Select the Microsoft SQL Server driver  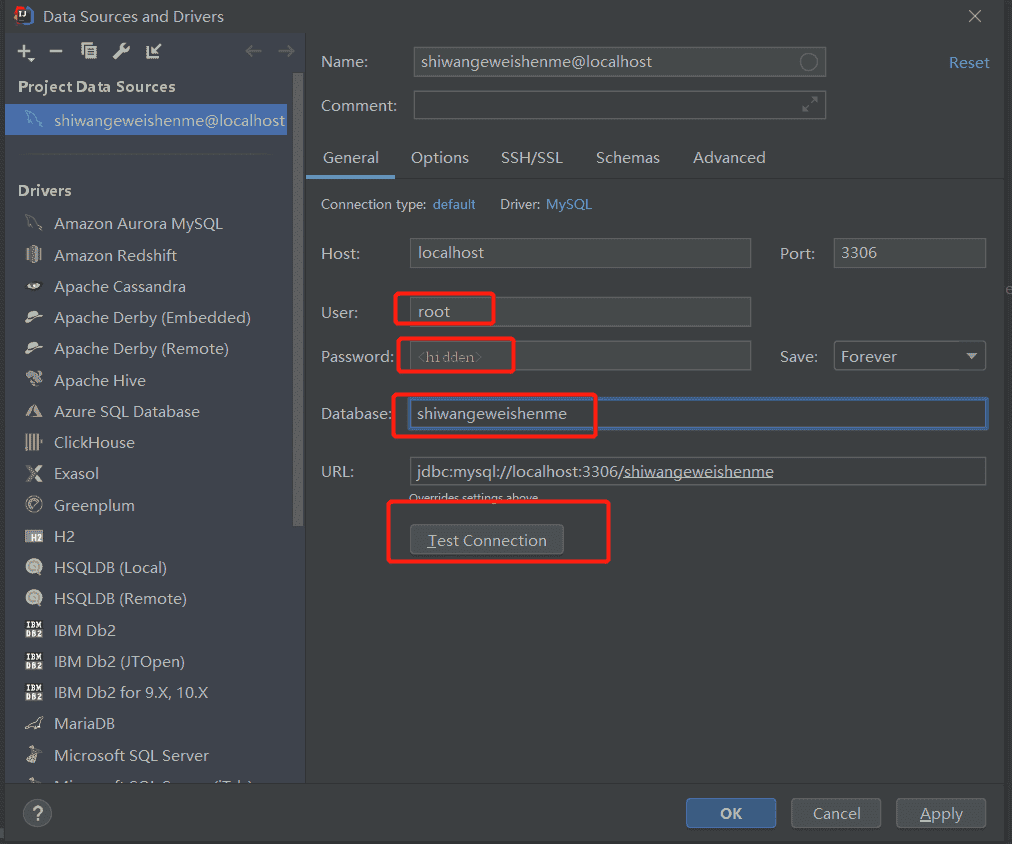[x=131, y=755]
